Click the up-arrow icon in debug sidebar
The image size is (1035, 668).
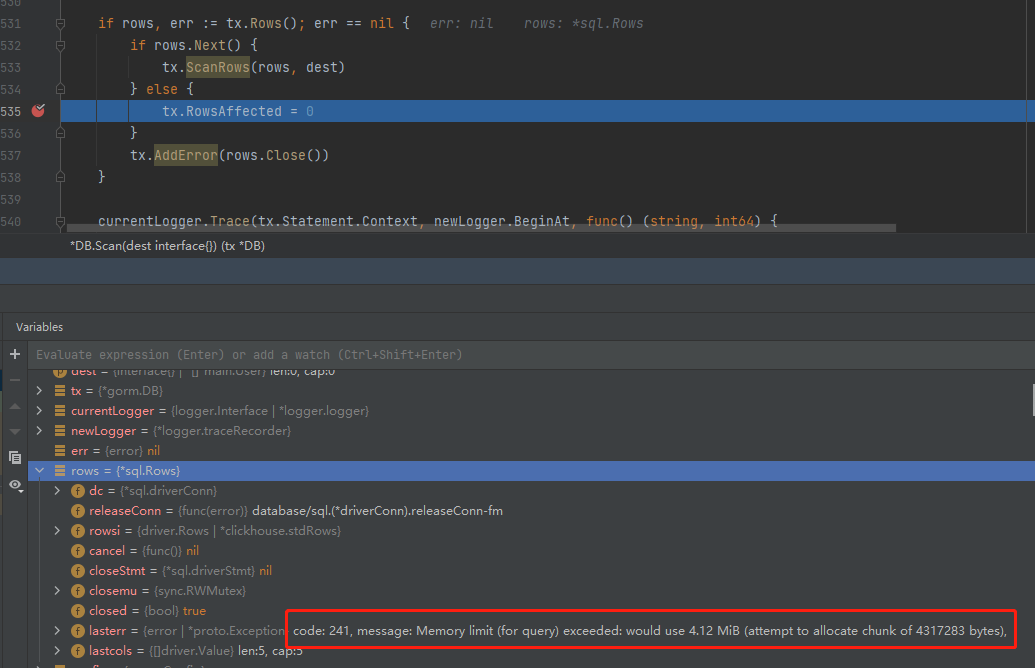14,405
